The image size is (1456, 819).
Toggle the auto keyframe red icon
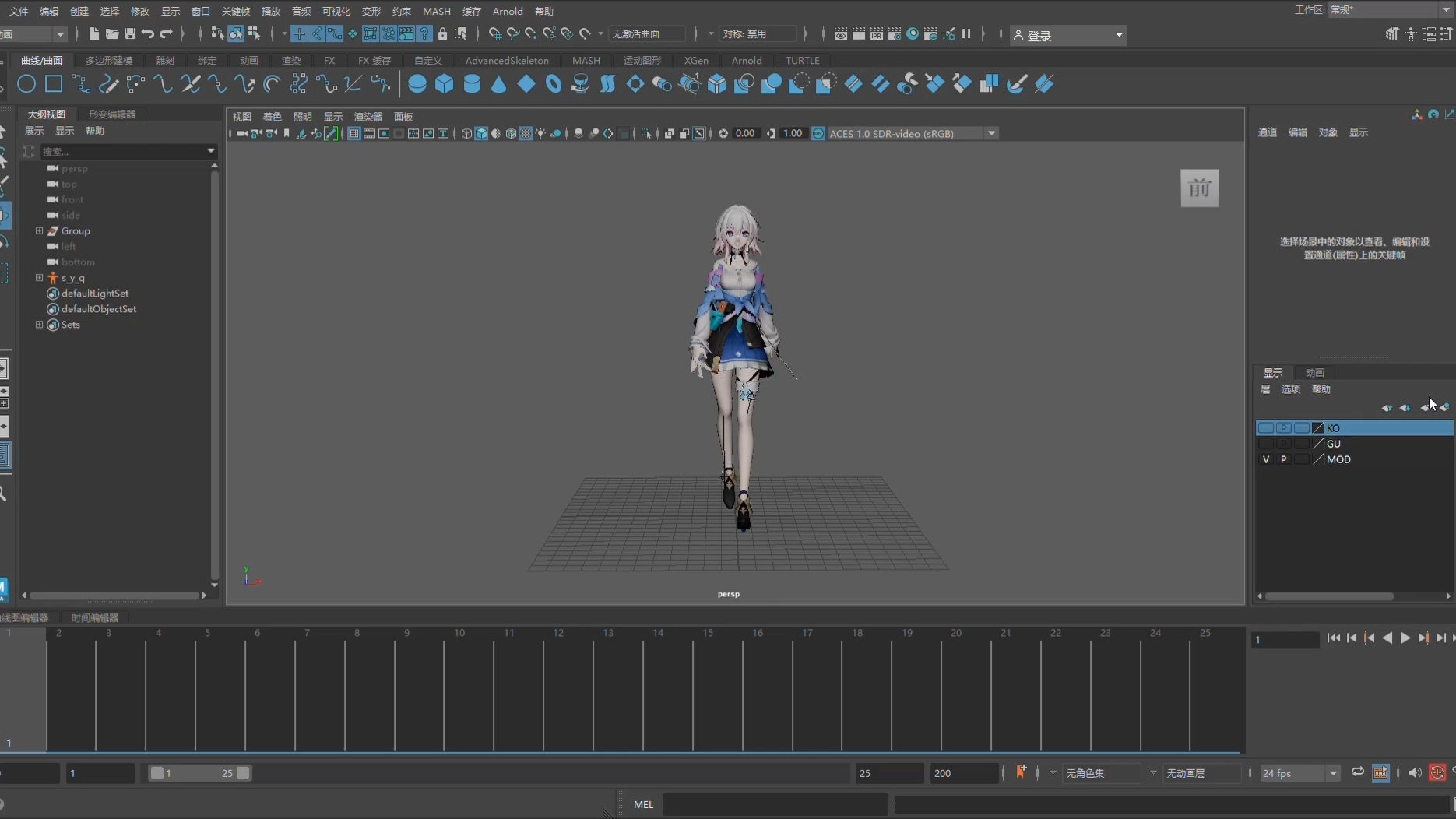1437,773
